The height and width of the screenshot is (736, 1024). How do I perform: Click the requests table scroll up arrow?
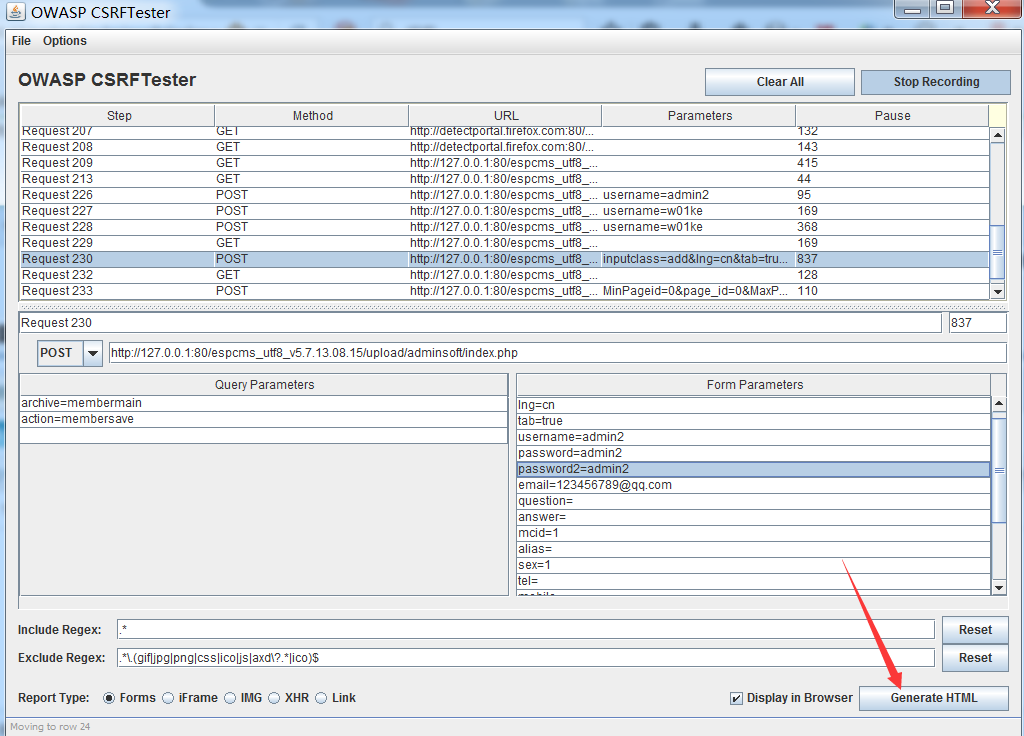[997, 136]
